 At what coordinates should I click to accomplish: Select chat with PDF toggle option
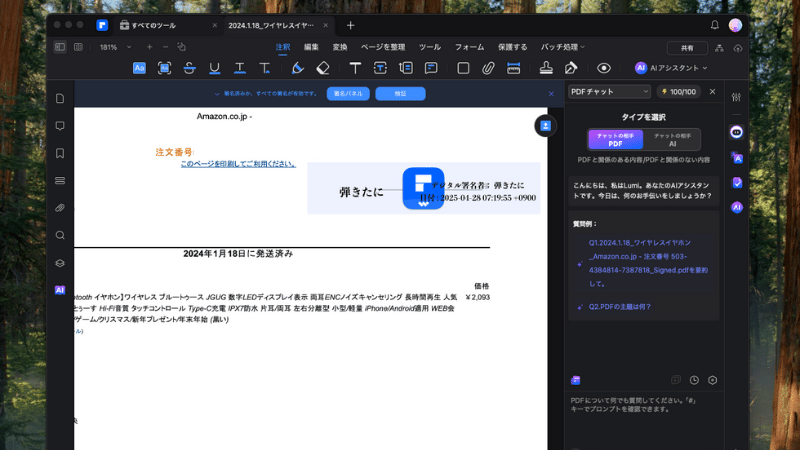pyautogui.click(x=615, y=140)
